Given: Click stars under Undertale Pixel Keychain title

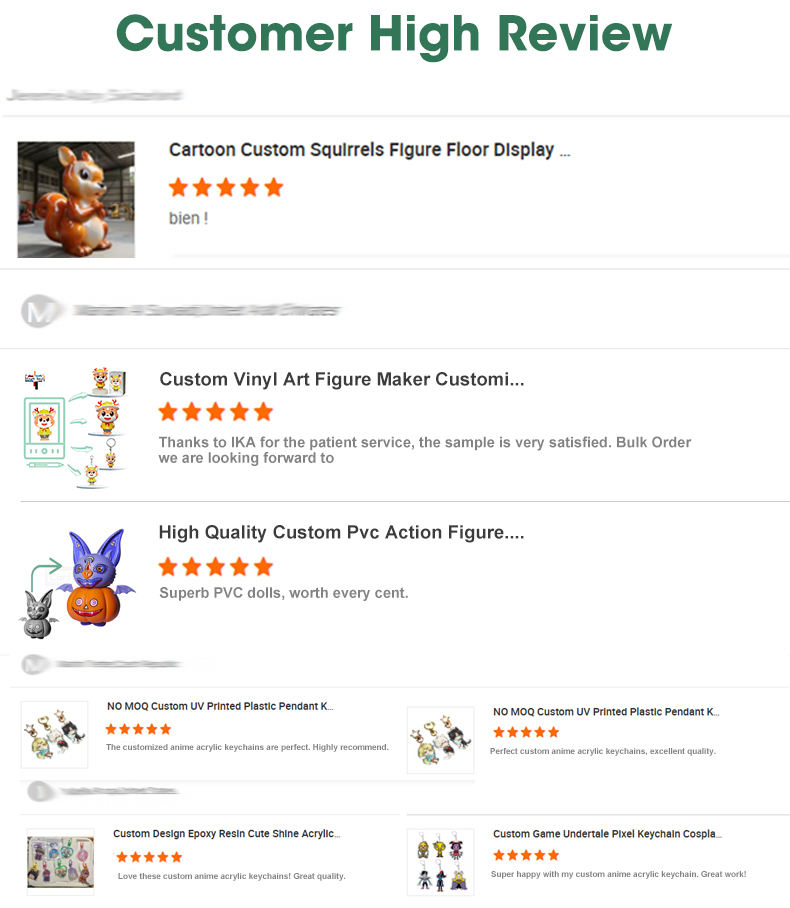Looking at the screenshot, I should [526, 856].
